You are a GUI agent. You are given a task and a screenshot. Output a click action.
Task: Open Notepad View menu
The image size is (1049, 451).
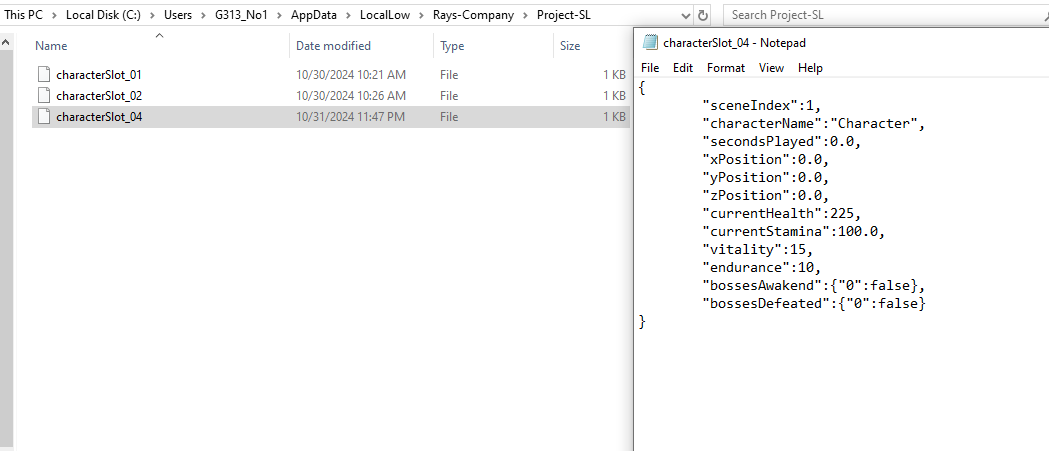(771, 68)
